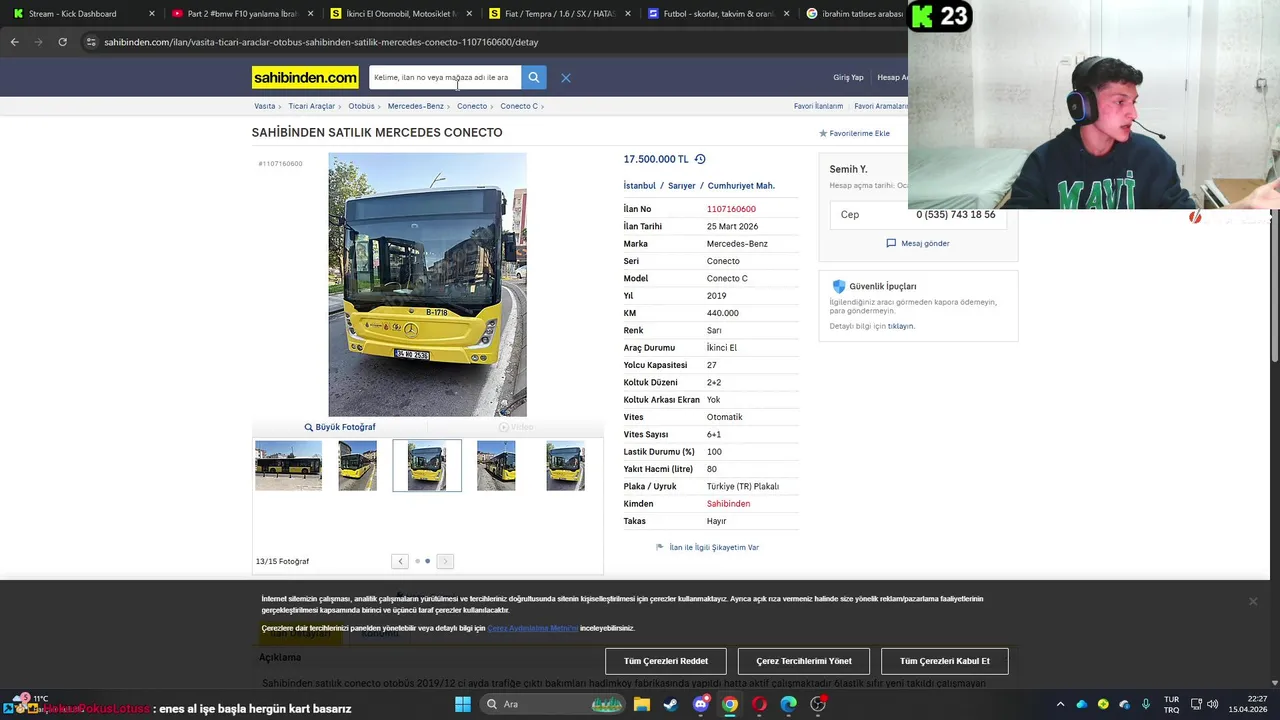The height and width of the screenshot is (720, 1280).
Task: Close the Fiat / Tempra tab
Action: coord(629,14)
